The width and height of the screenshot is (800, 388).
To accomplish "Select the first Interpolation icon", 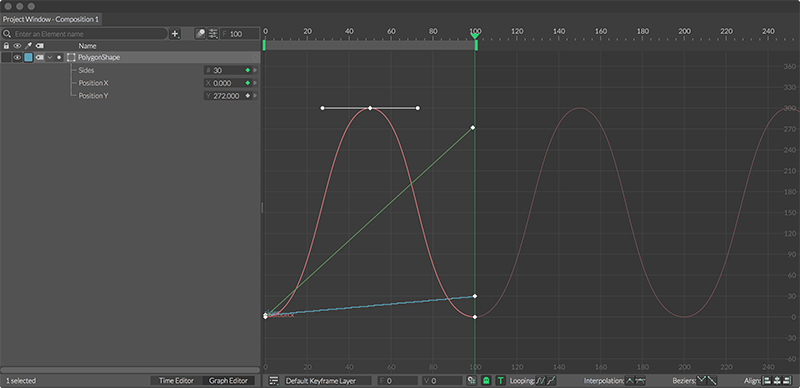I will [x=630, y=380].
